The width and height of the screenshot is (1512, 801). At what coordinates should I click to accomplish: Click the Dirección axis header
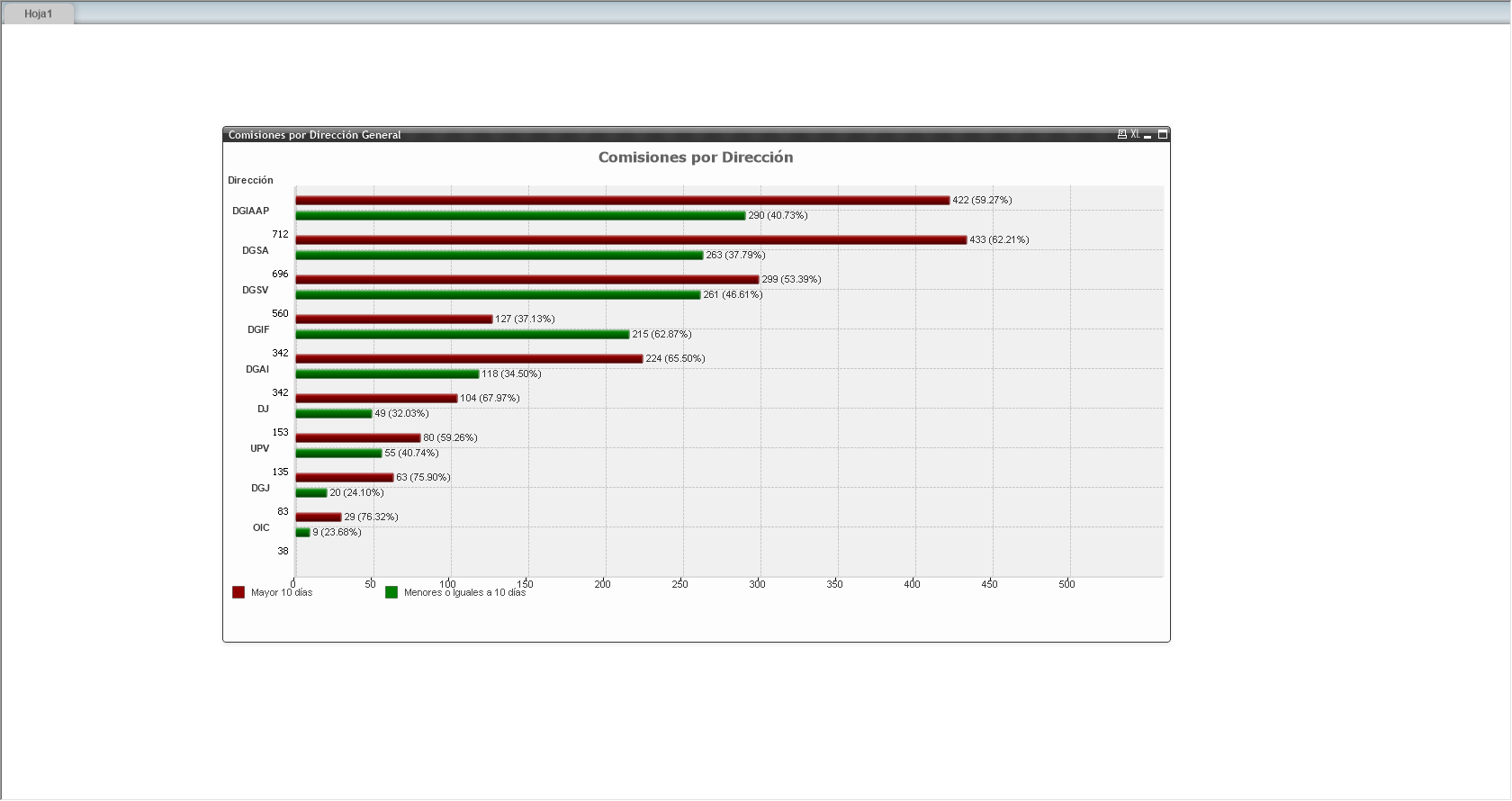[x=250, y=180]
